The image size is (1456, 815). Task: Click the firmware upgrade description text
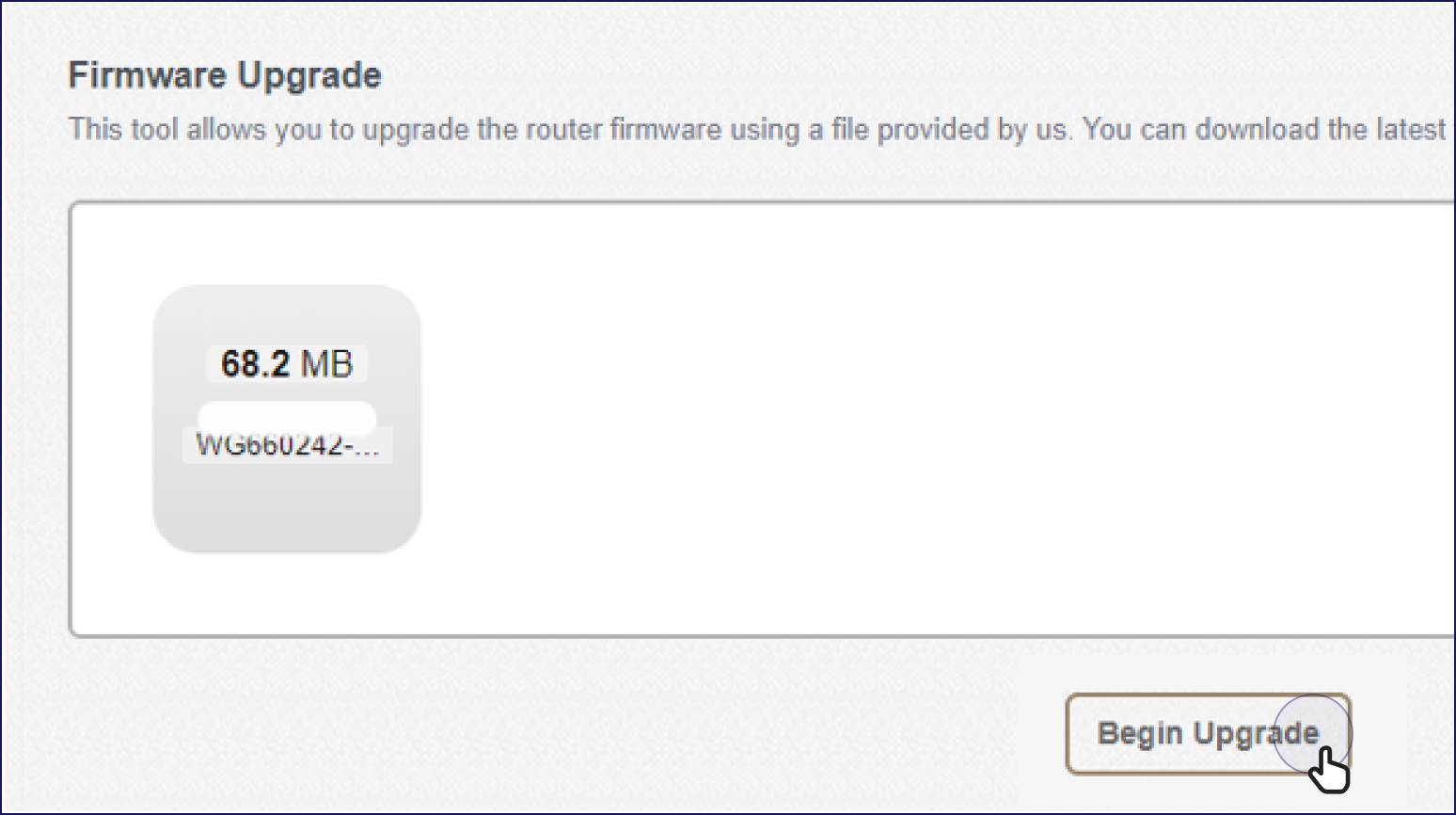tap(757, 129)
